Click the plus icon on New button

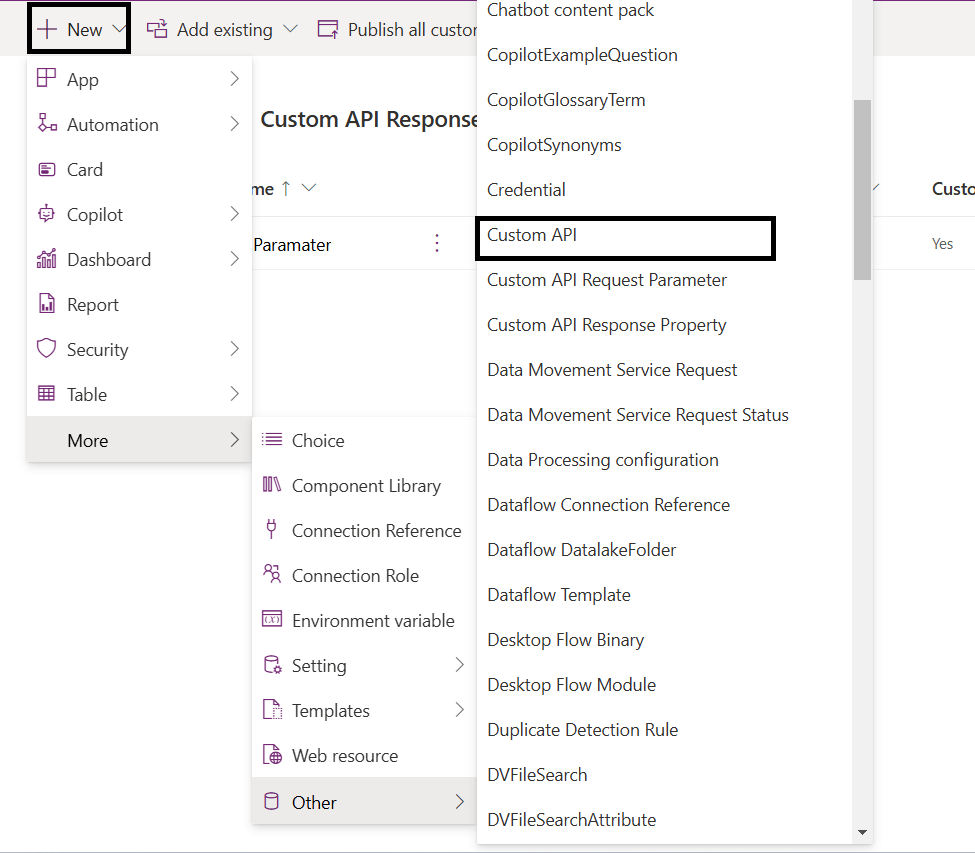[47, 29]
